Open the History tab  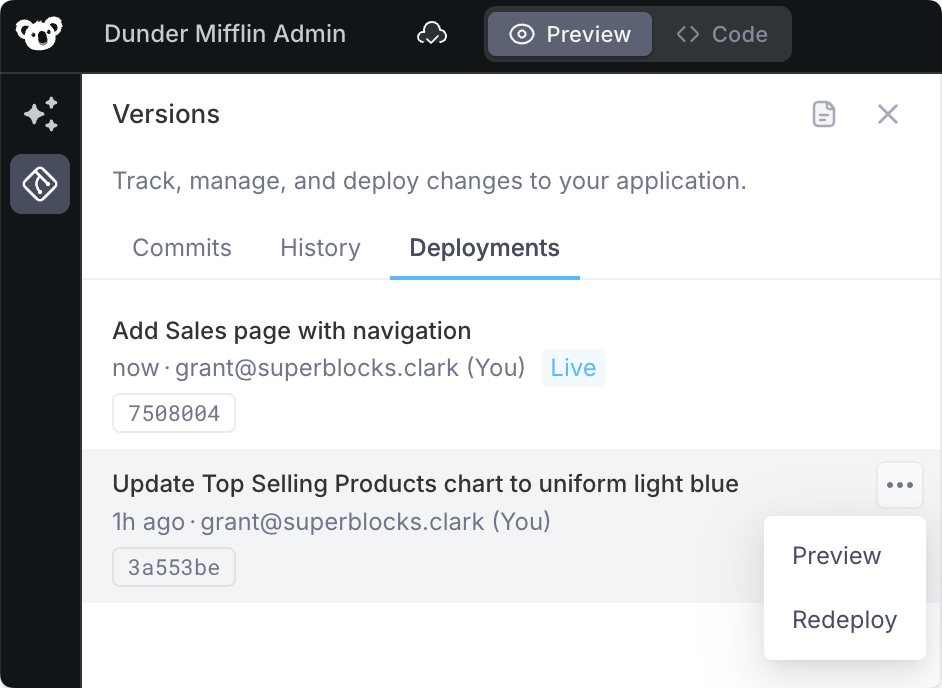(x=320, y=248)
